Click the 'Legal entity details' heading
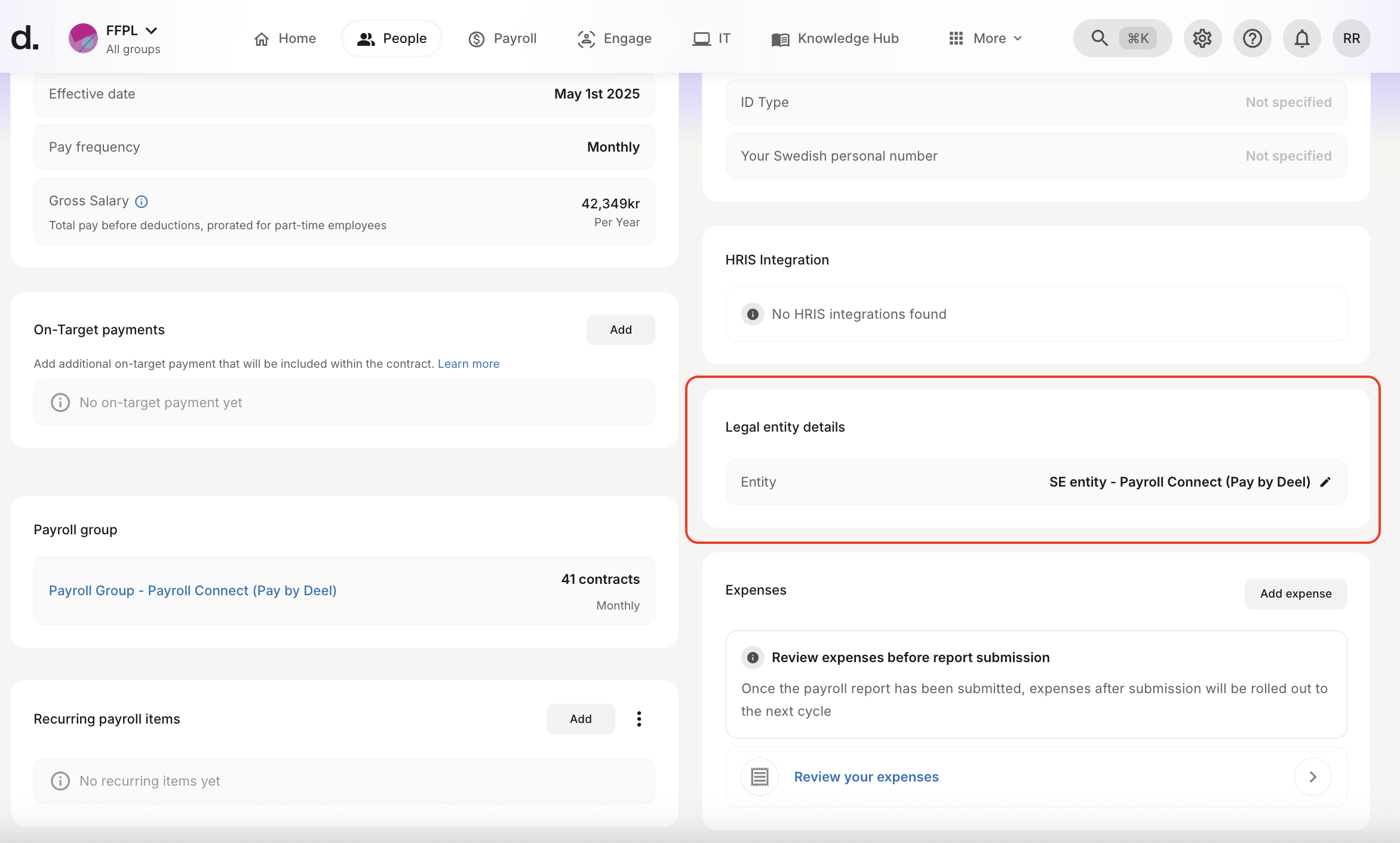 point(785,427)
